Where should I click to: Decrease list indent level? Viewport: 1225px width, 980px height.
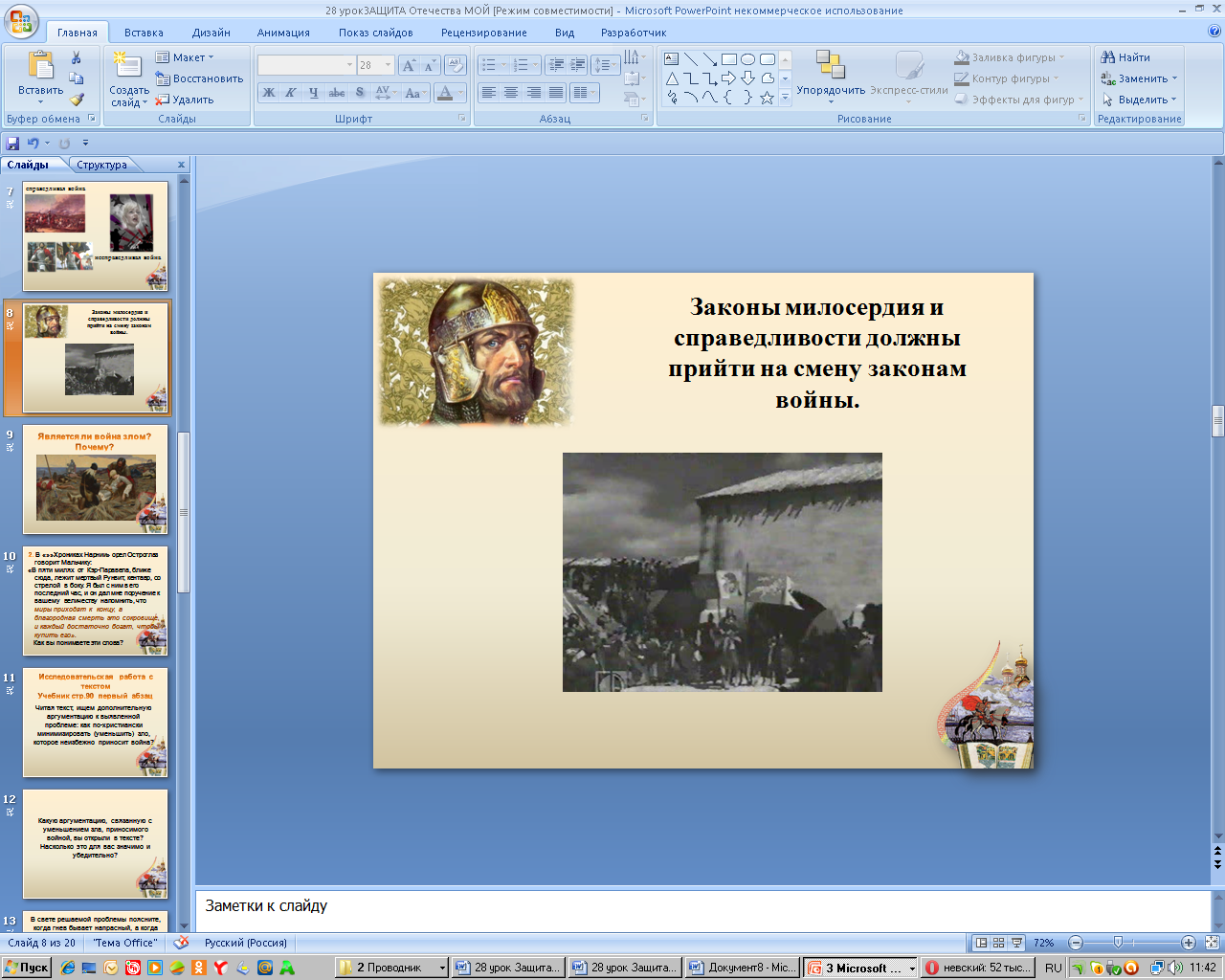pos(557,65)
